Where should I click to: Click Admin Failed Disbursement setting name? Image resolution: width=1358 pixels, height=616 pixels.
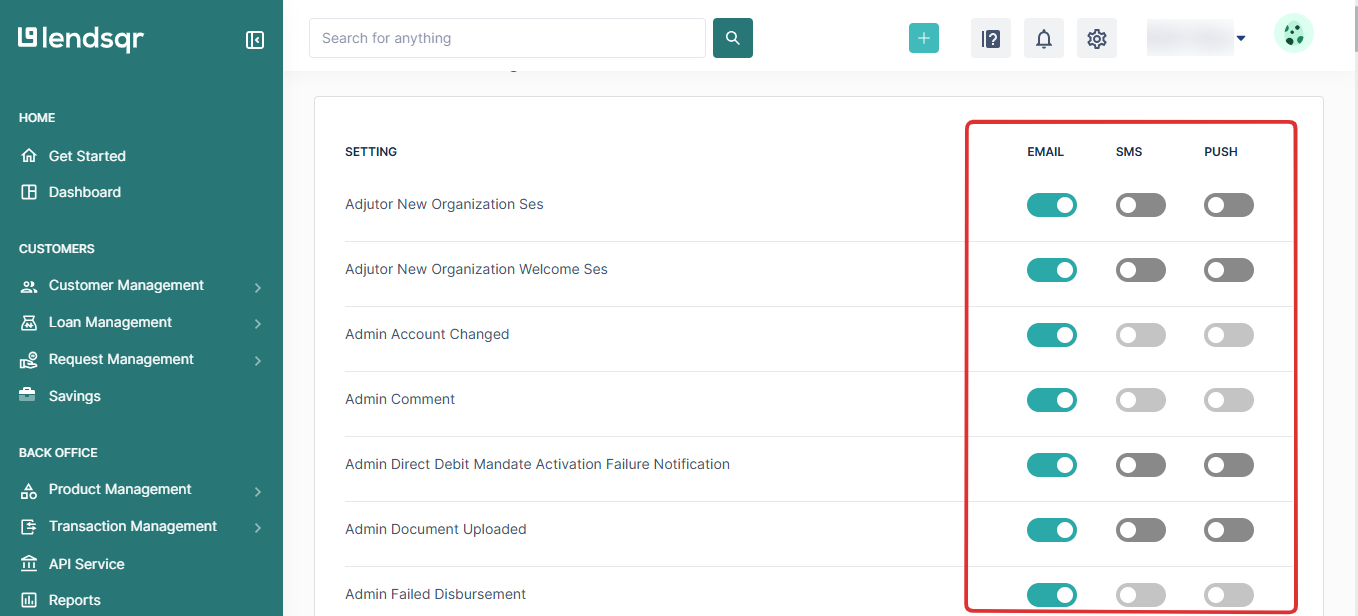[x=436, y=594]
